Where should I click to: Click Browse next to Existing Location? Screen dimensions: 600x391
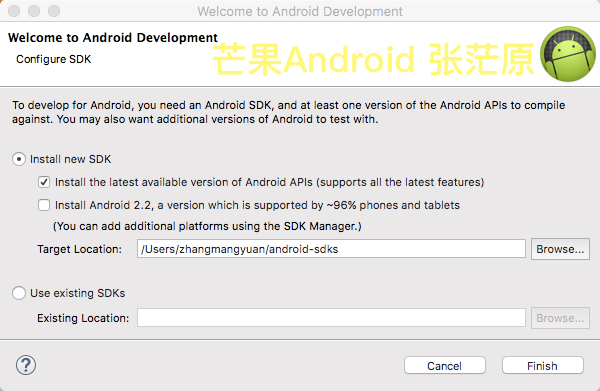(x=560, y=318)
